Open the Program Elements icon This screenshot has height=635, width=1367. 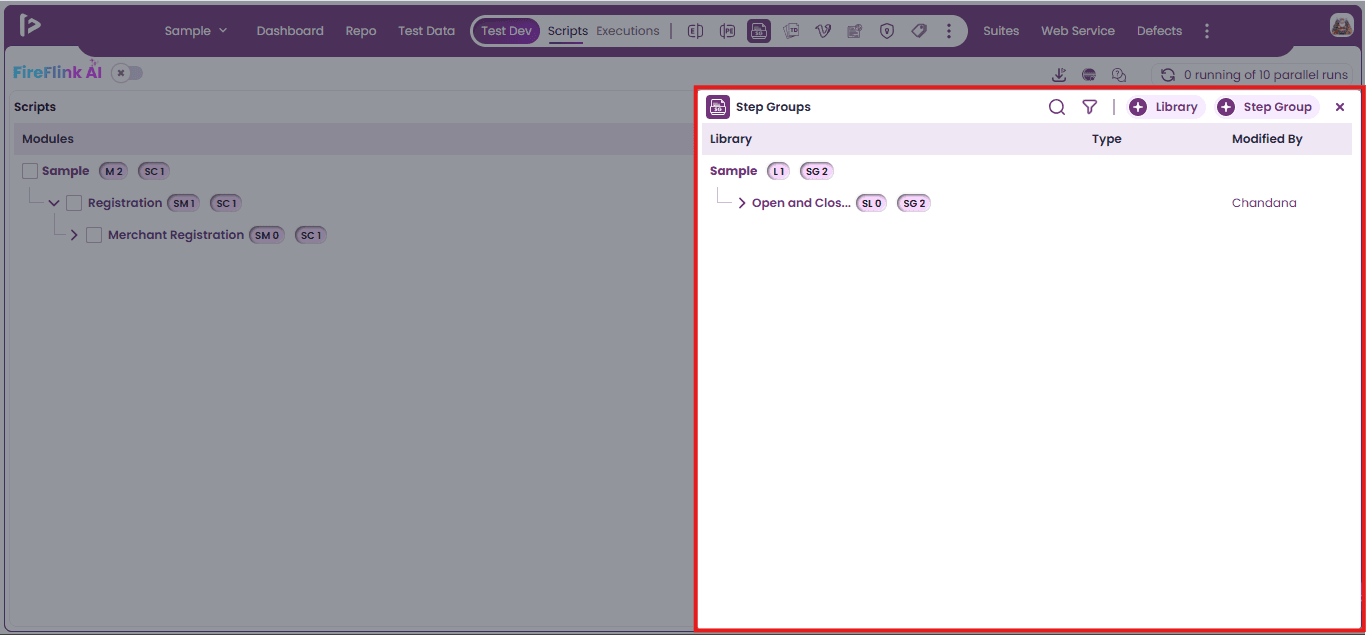pos(727,31)
